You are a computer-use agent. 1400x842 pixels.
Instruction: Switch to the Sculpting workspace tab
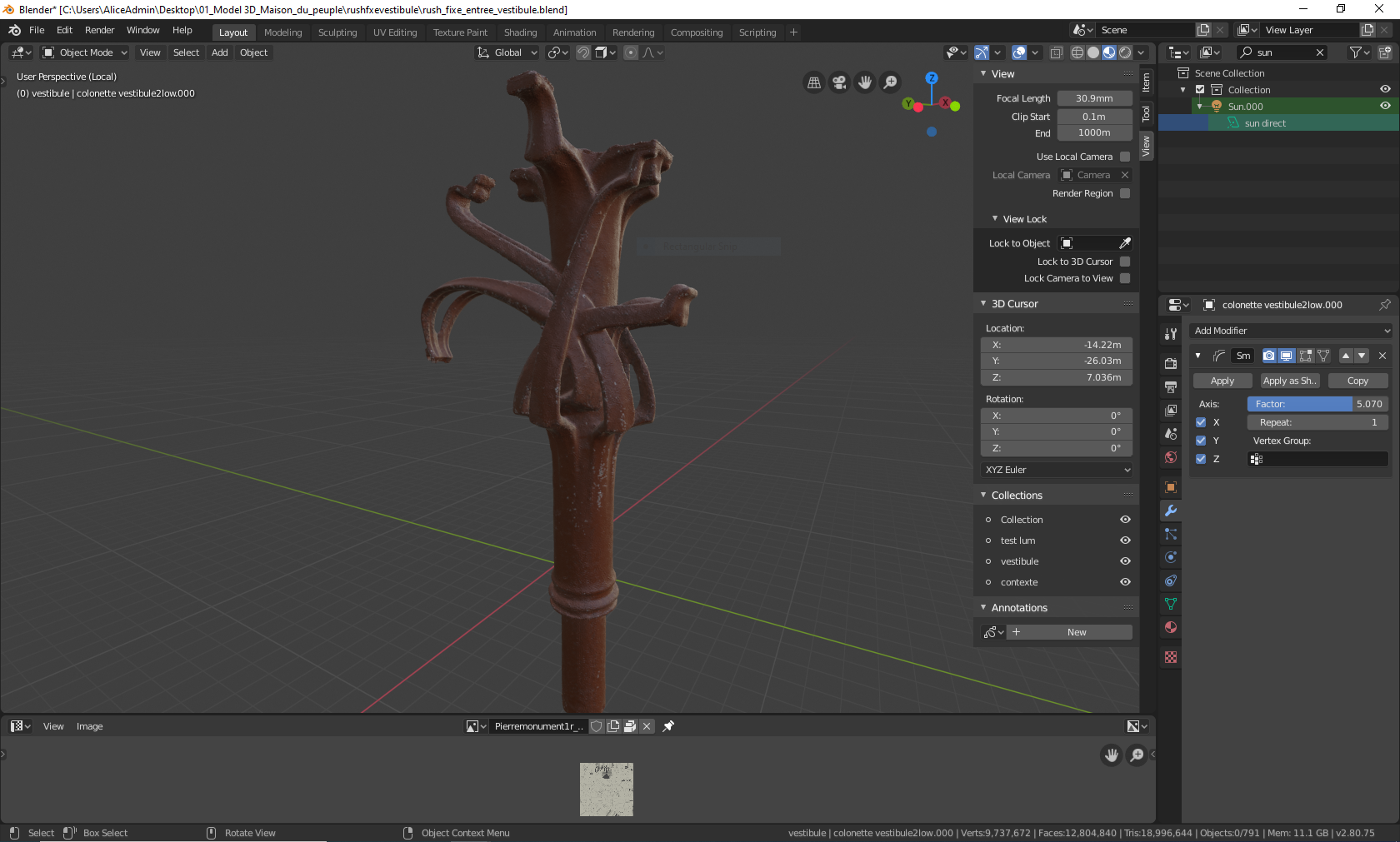click(337, 32)
